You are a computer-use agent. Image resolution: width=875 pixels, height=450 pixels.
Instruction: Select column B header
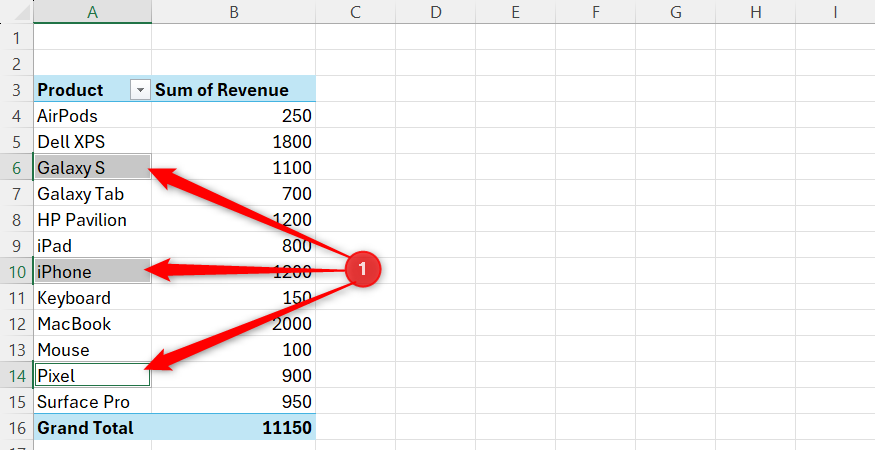[233, 12]
